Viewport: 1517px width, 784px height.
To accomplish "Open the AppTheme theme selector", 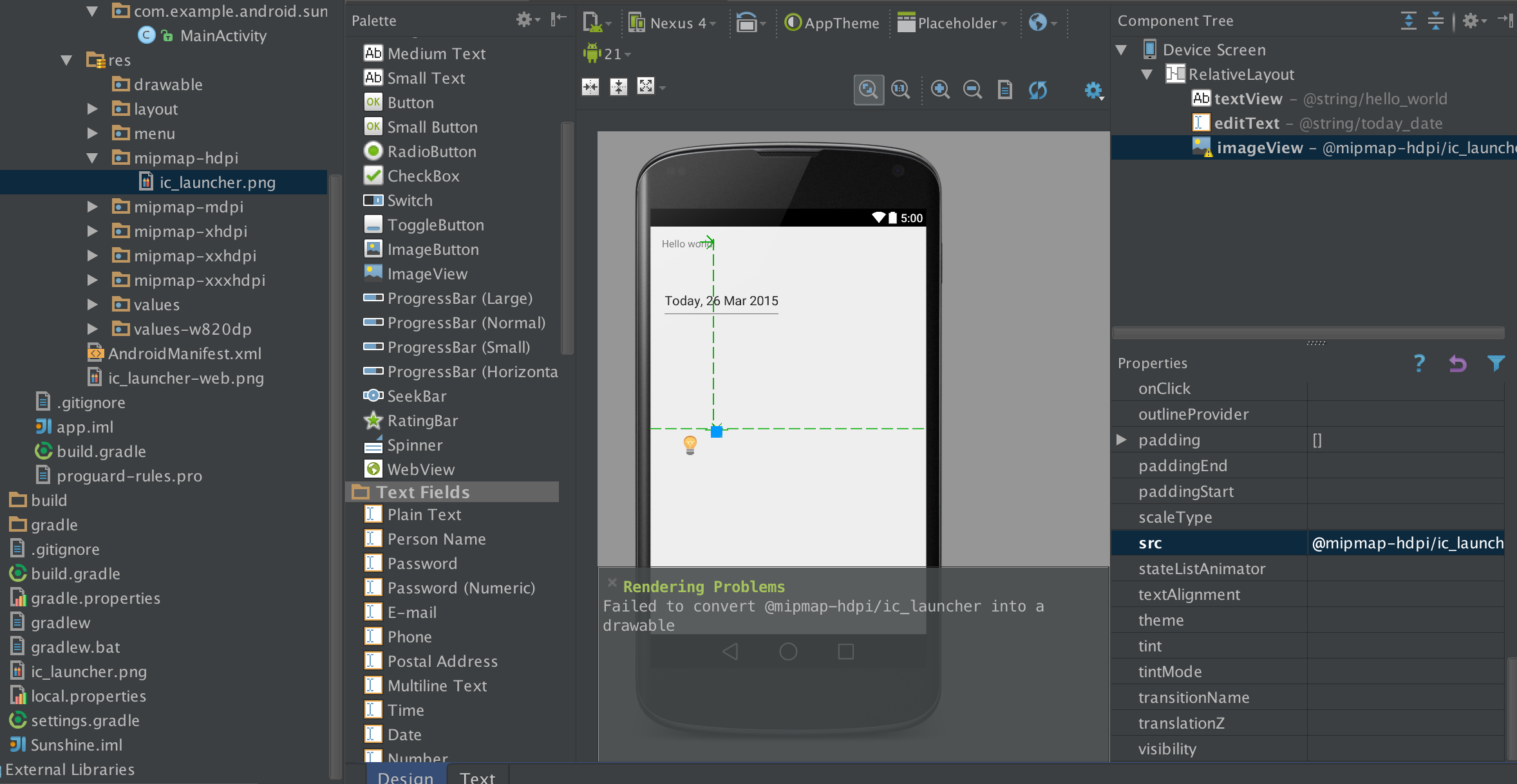I will tap(832, 23).
